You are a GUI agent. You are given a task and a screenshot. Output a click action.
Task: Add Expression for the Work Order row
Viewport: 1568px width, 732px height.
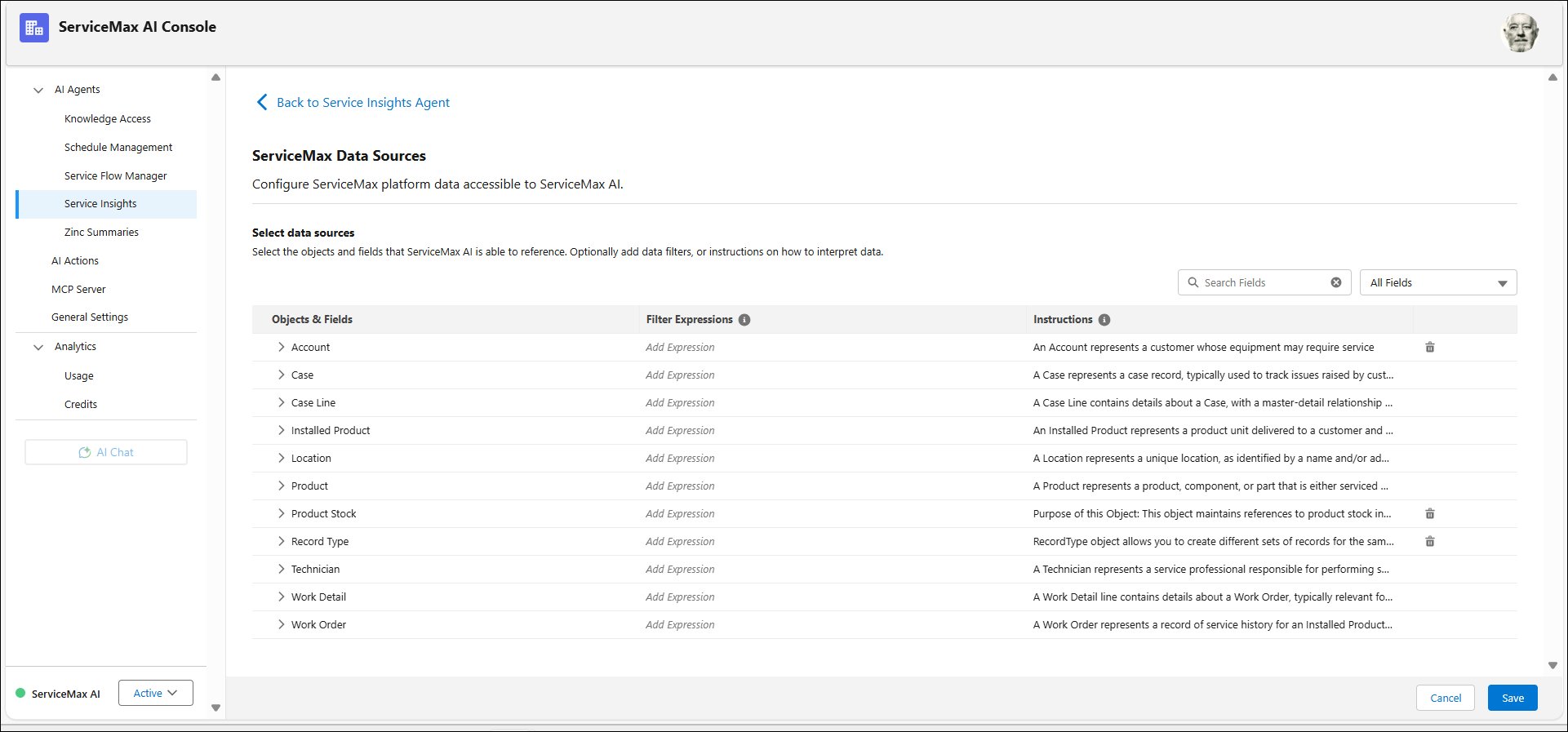tap(680, 625)
